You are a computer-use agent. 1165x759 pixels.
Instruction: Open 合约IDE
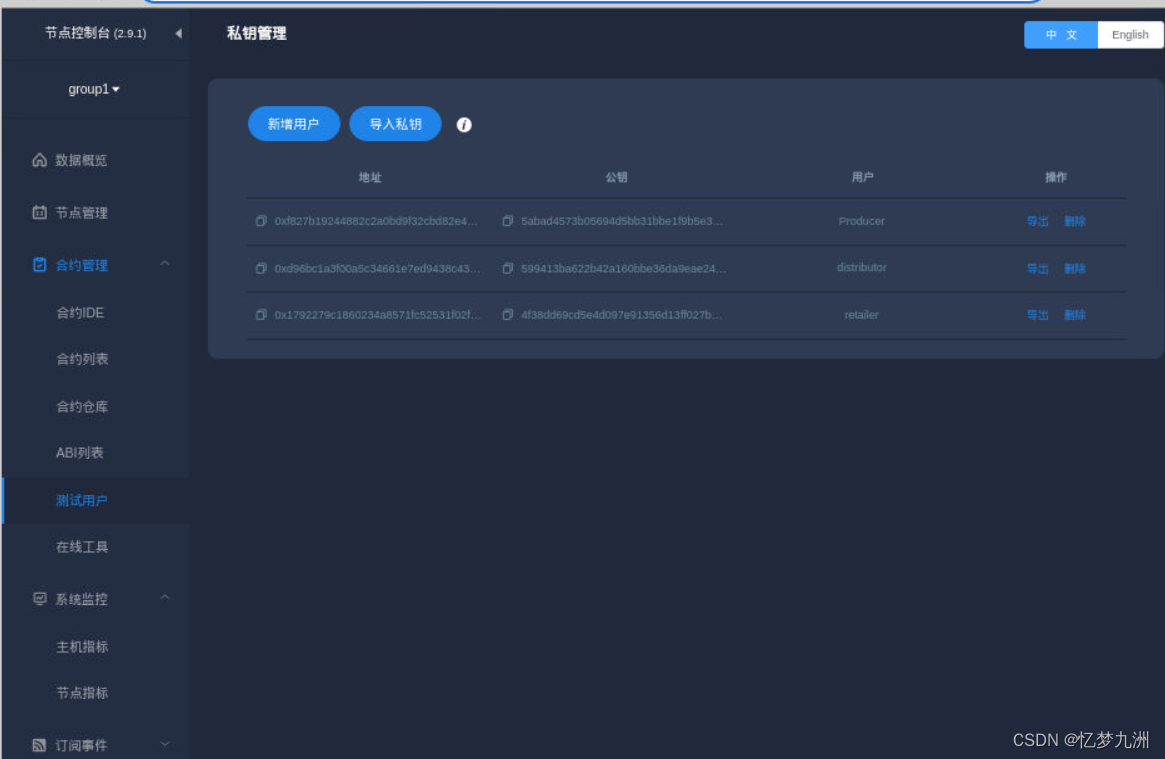point(80,313)
